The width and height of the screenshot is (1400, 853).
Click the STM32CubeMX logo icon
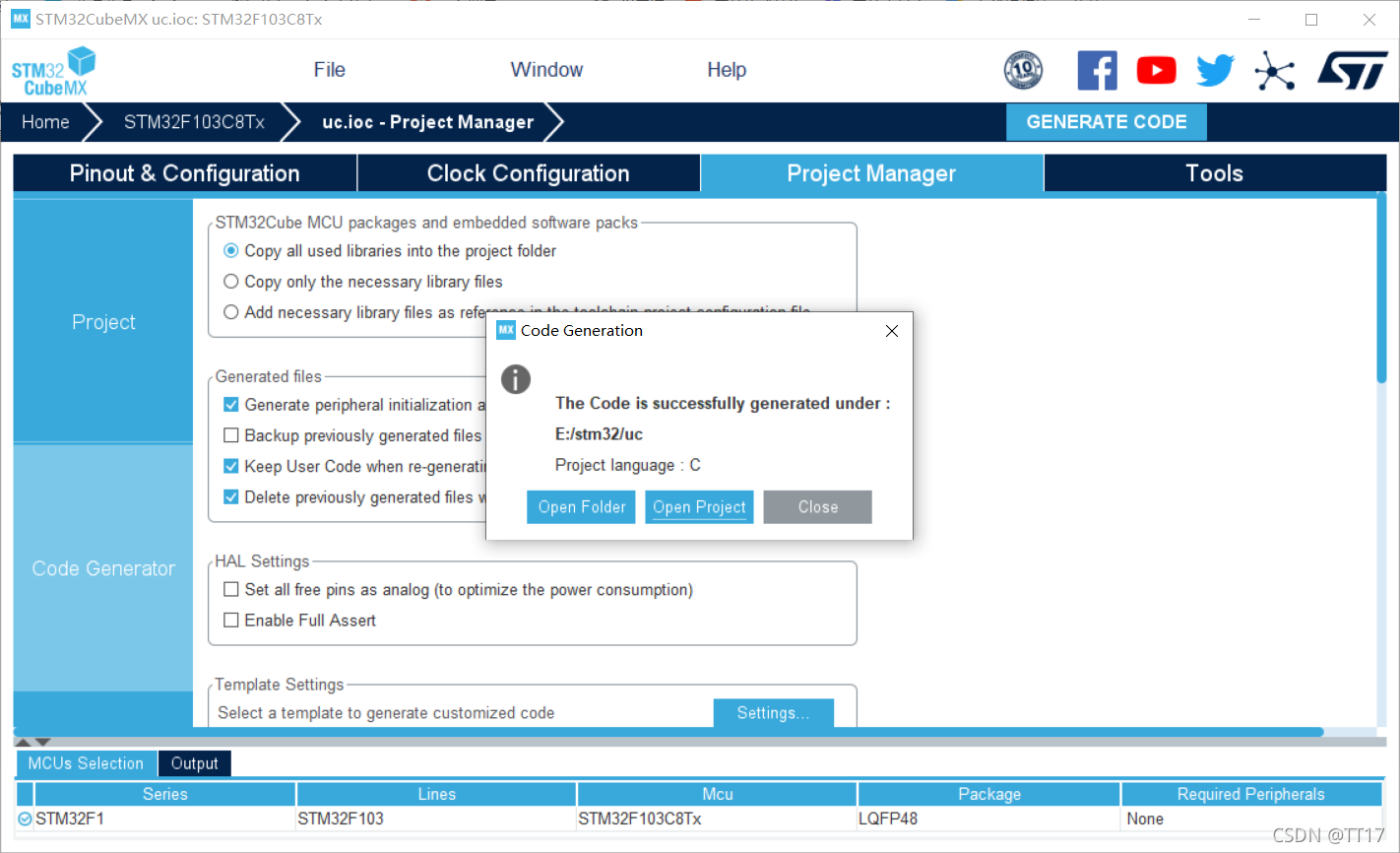[x=54, y=71]
